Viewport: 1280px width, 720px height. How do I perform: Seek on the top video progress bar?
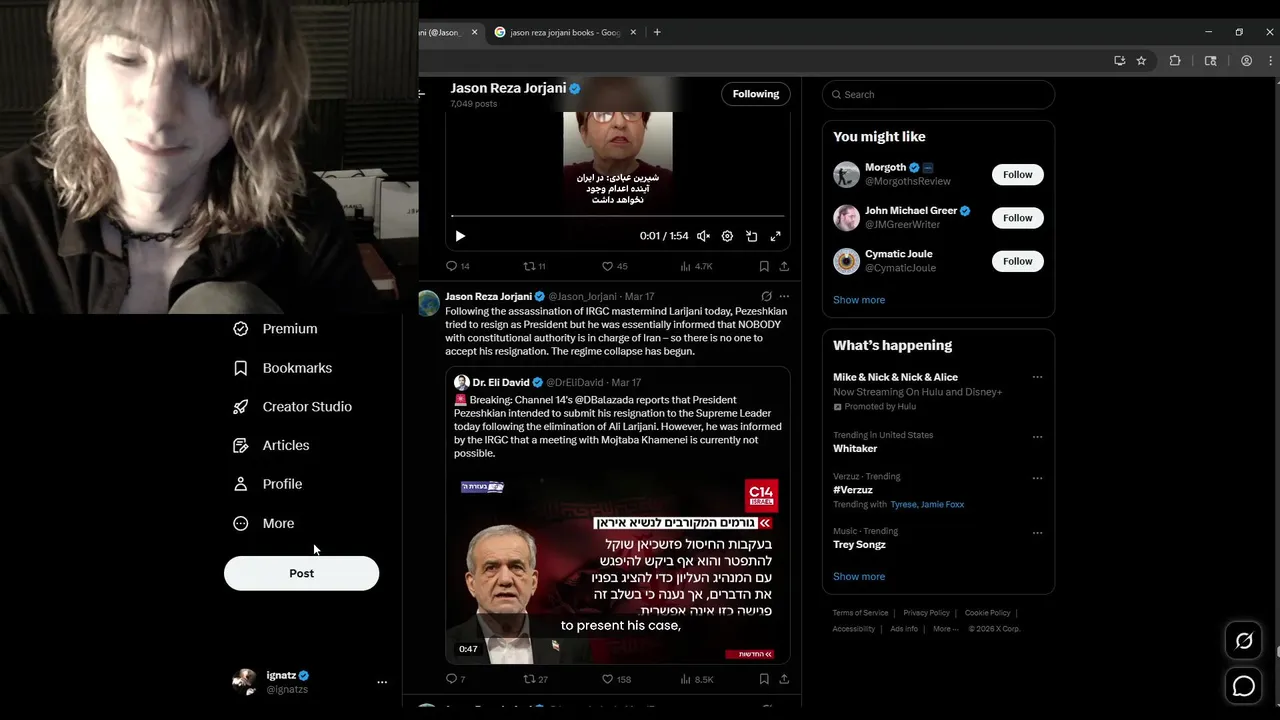[618, 215]
